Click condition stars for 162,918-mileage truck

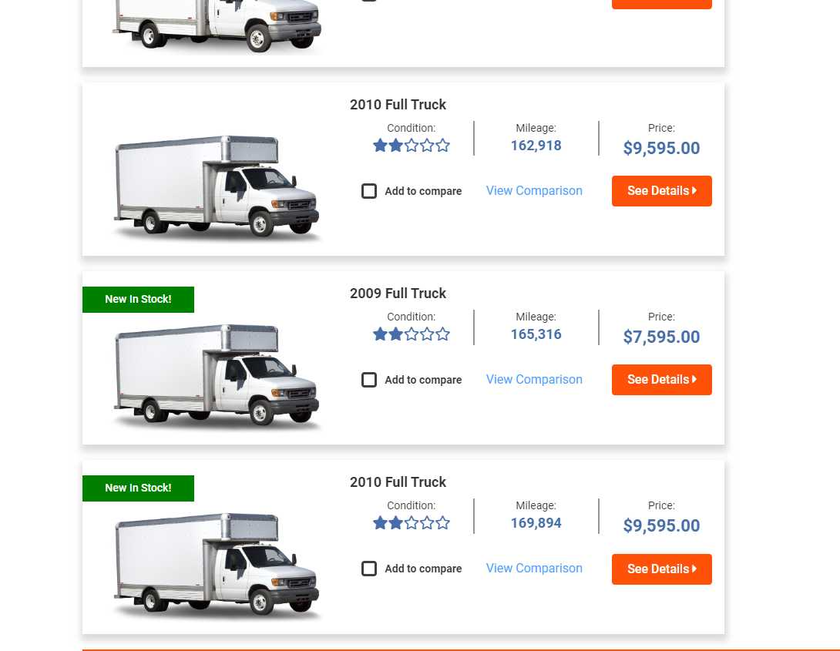click(x=411, y=146)
